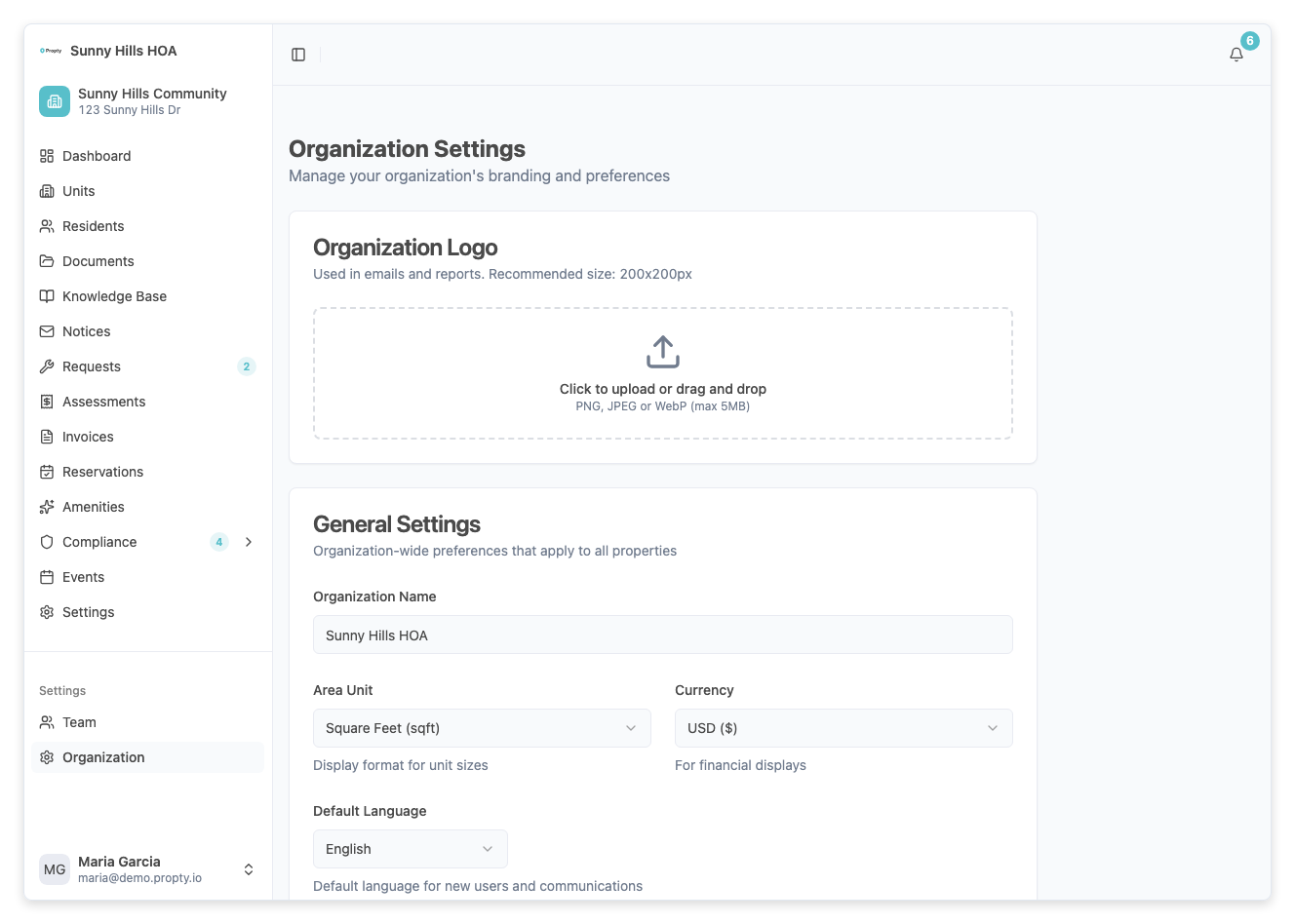Open the Currency dropdown

coord(843,727)
